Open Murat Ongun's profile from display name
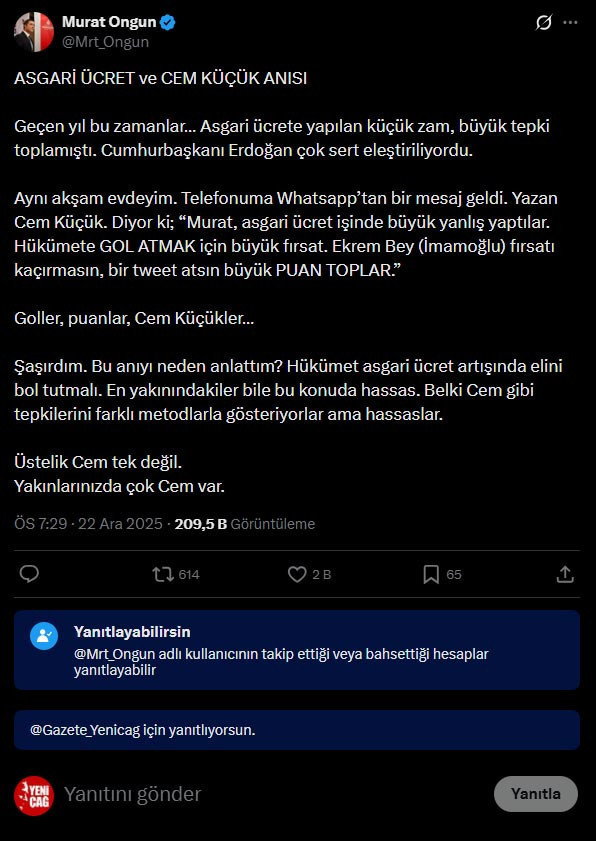 coord(110,21)
